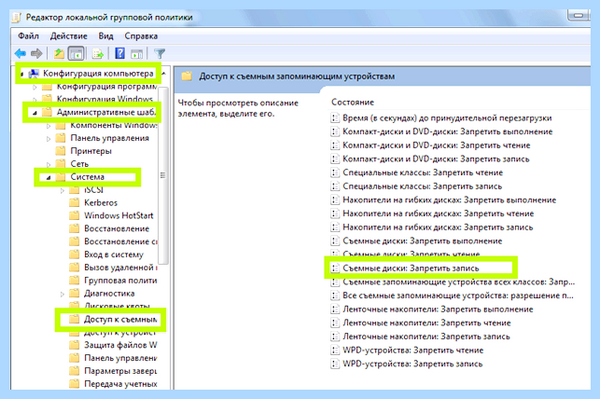Open help with the blue question mark icon
This screenshot has height=399, width=600.
click(x=120, y=54)
